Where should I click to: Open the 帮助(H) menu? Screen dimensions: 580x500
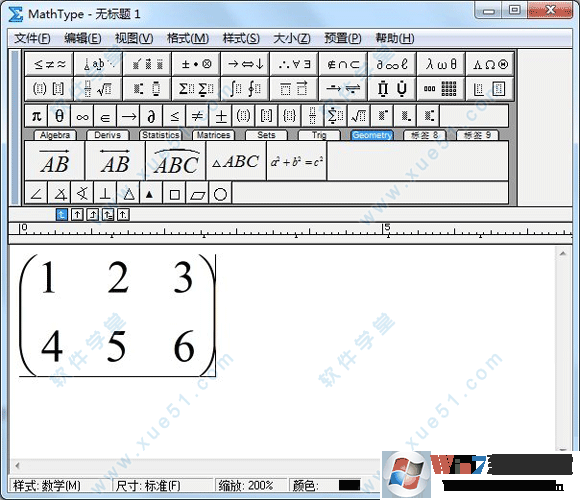[395, 38]
